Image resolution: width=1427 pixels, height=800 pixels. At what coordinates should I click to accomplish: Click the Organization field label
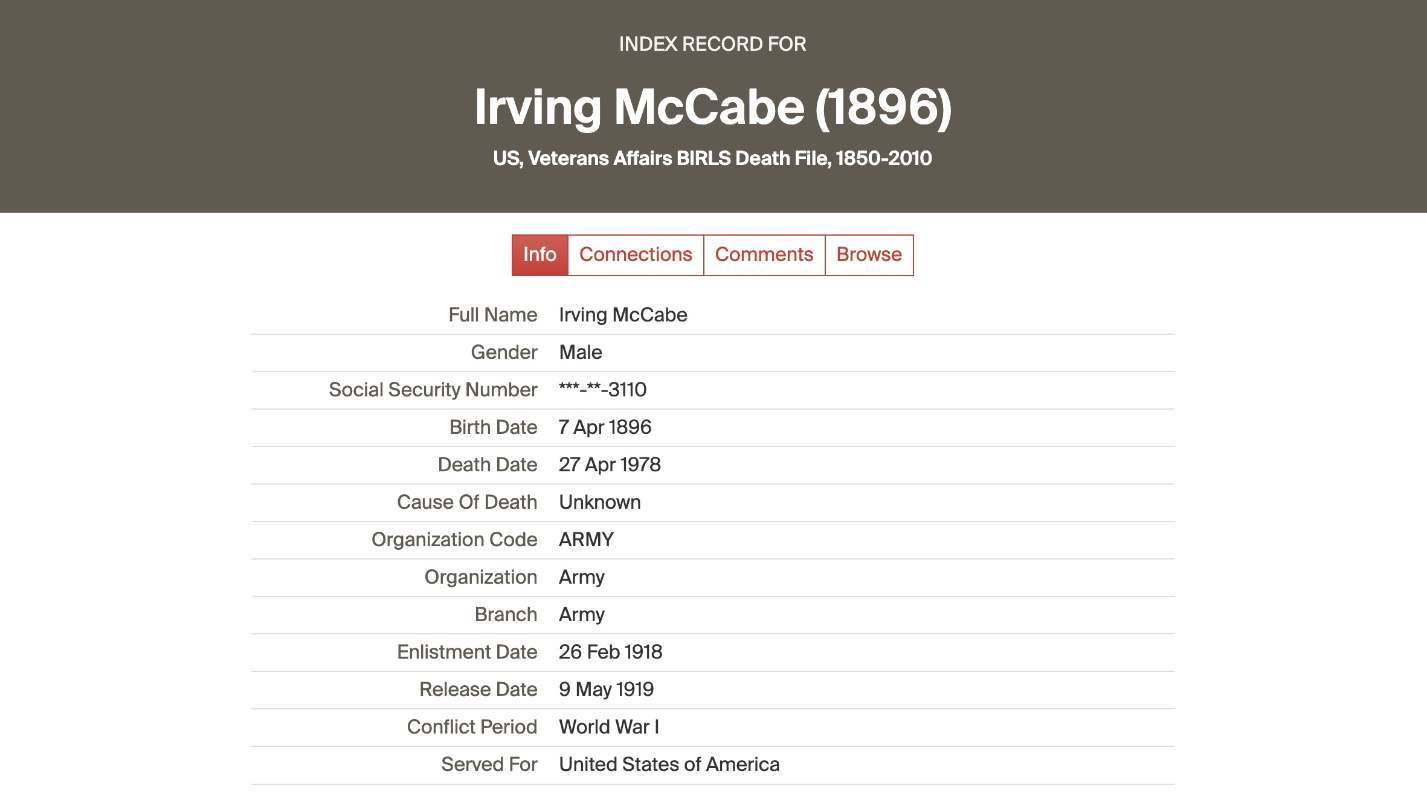pyautogui.click(x=481, y=577)
